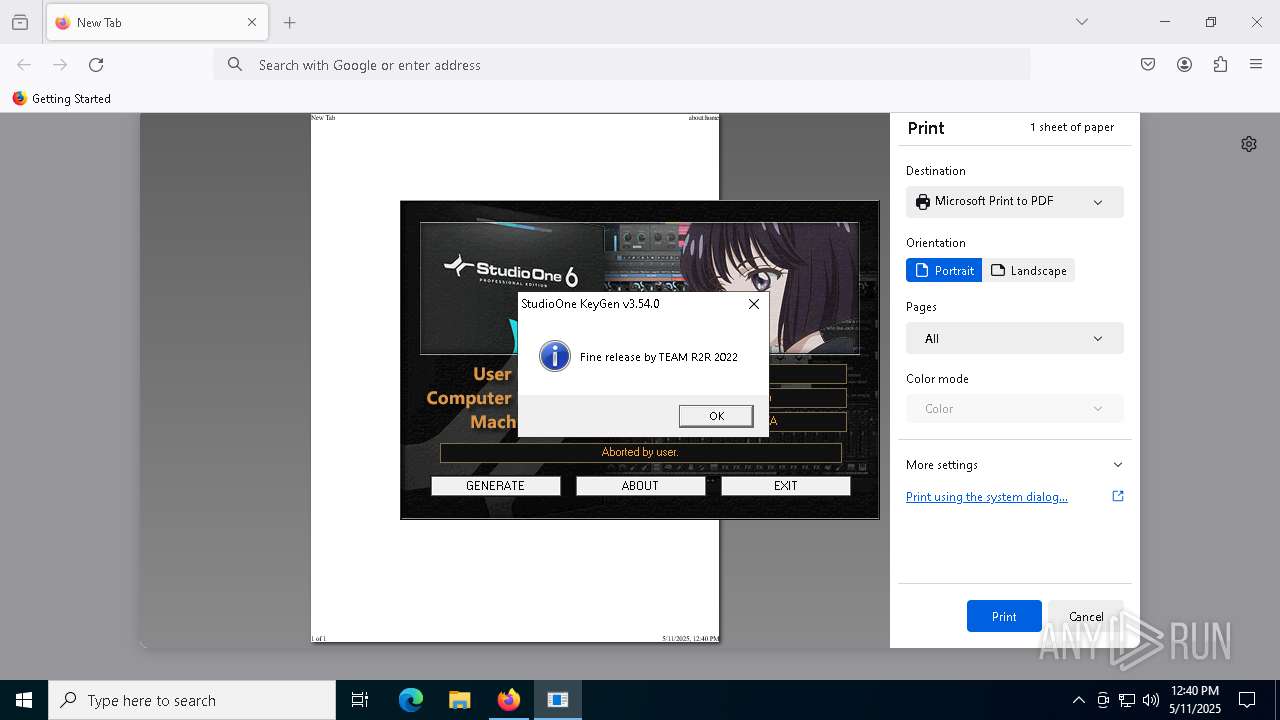Reload the current page
Viewport: 1280px width, 720px height.
pyautogui.click(x=96, y=65)
